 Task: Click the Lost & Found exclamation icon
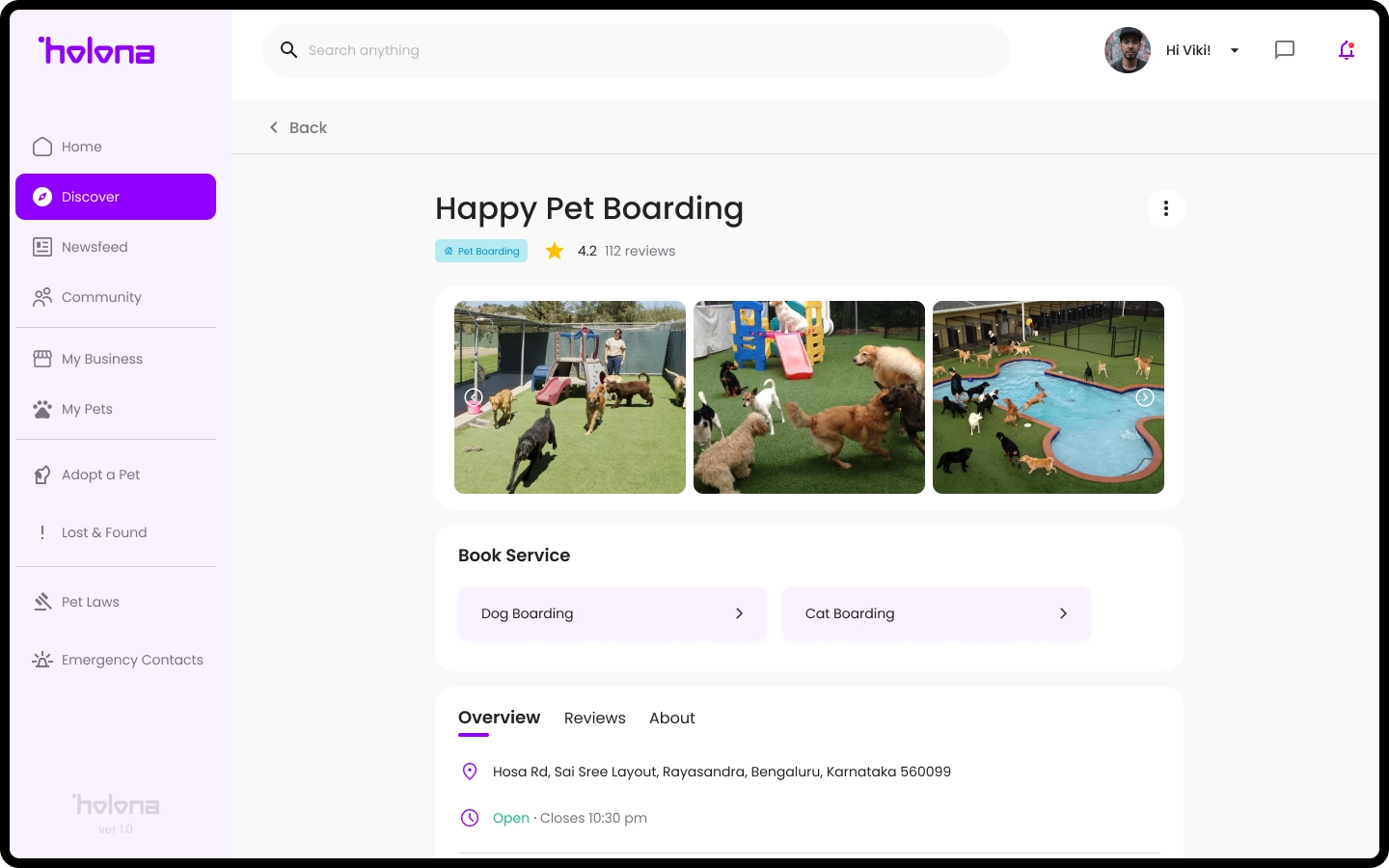[42, 532]
